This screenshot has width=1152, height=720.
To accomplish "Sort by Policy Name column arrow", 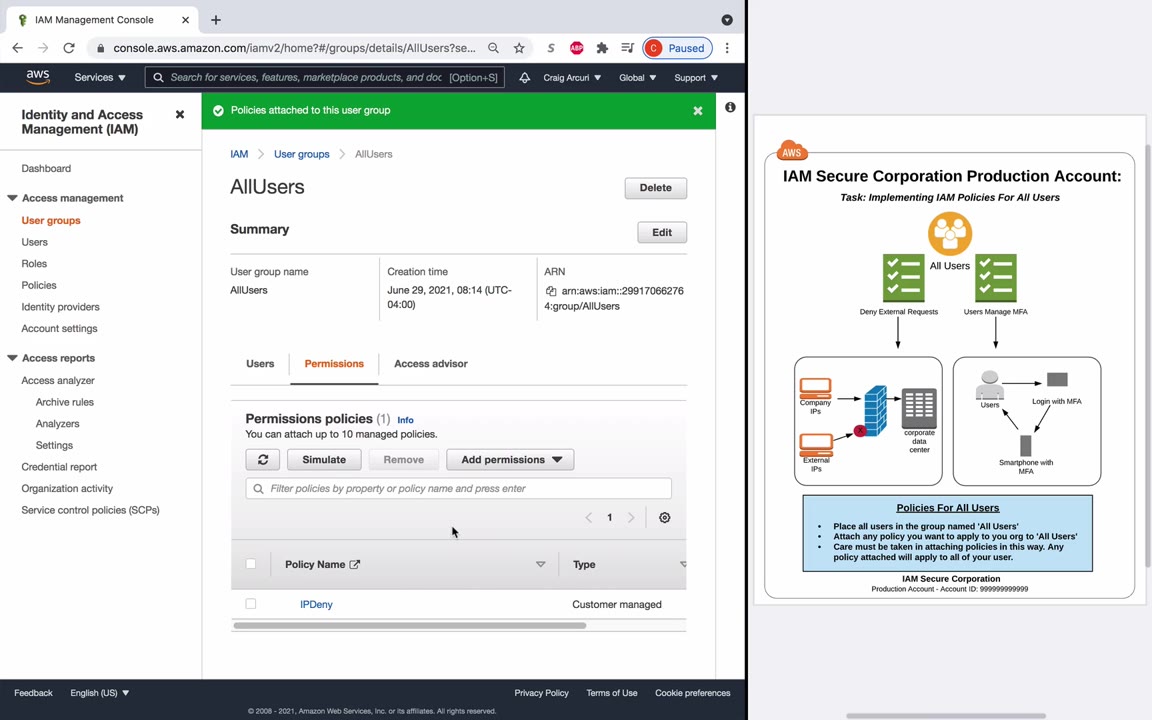I will tap(541, 564).
